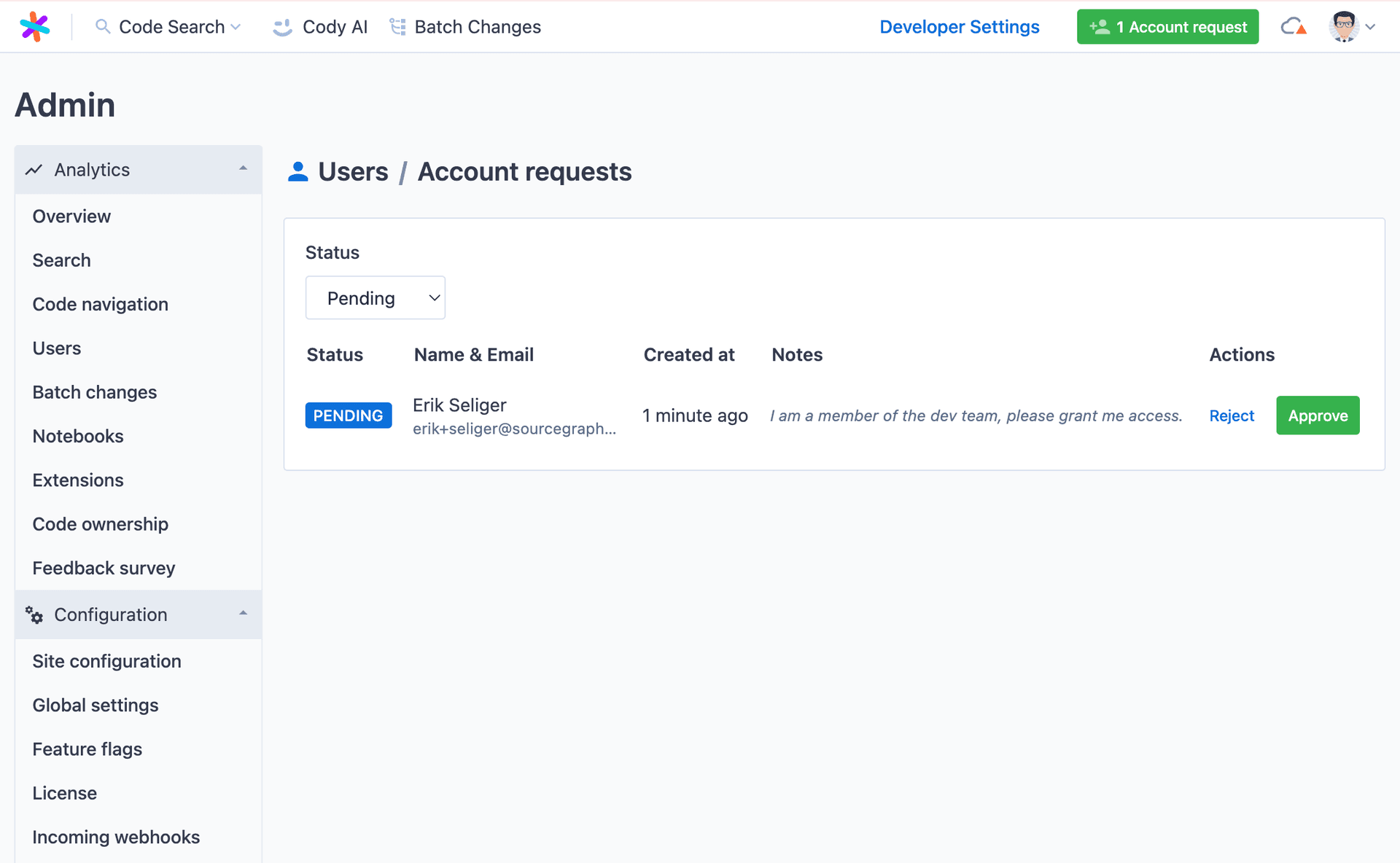Viewport: 1400px width, 863px height.
Task: Expand the chevron next to user avatar
Action: pyautogui.click(x=1370, y=27)
